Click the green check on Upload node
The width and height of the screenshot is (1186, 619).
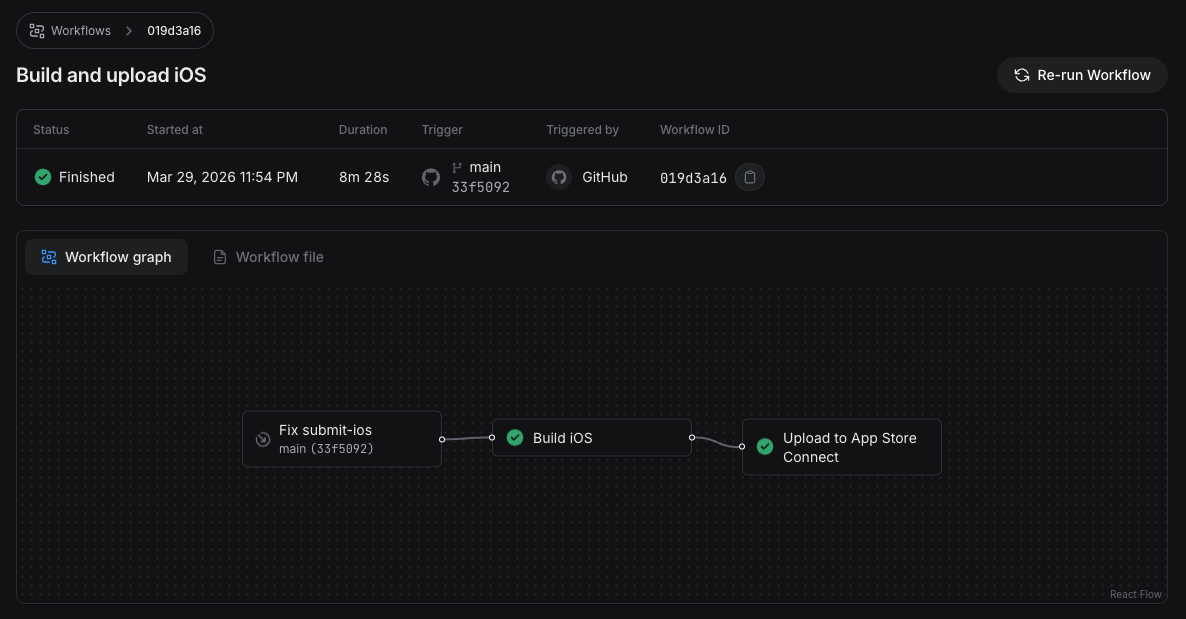coord(765,447)
